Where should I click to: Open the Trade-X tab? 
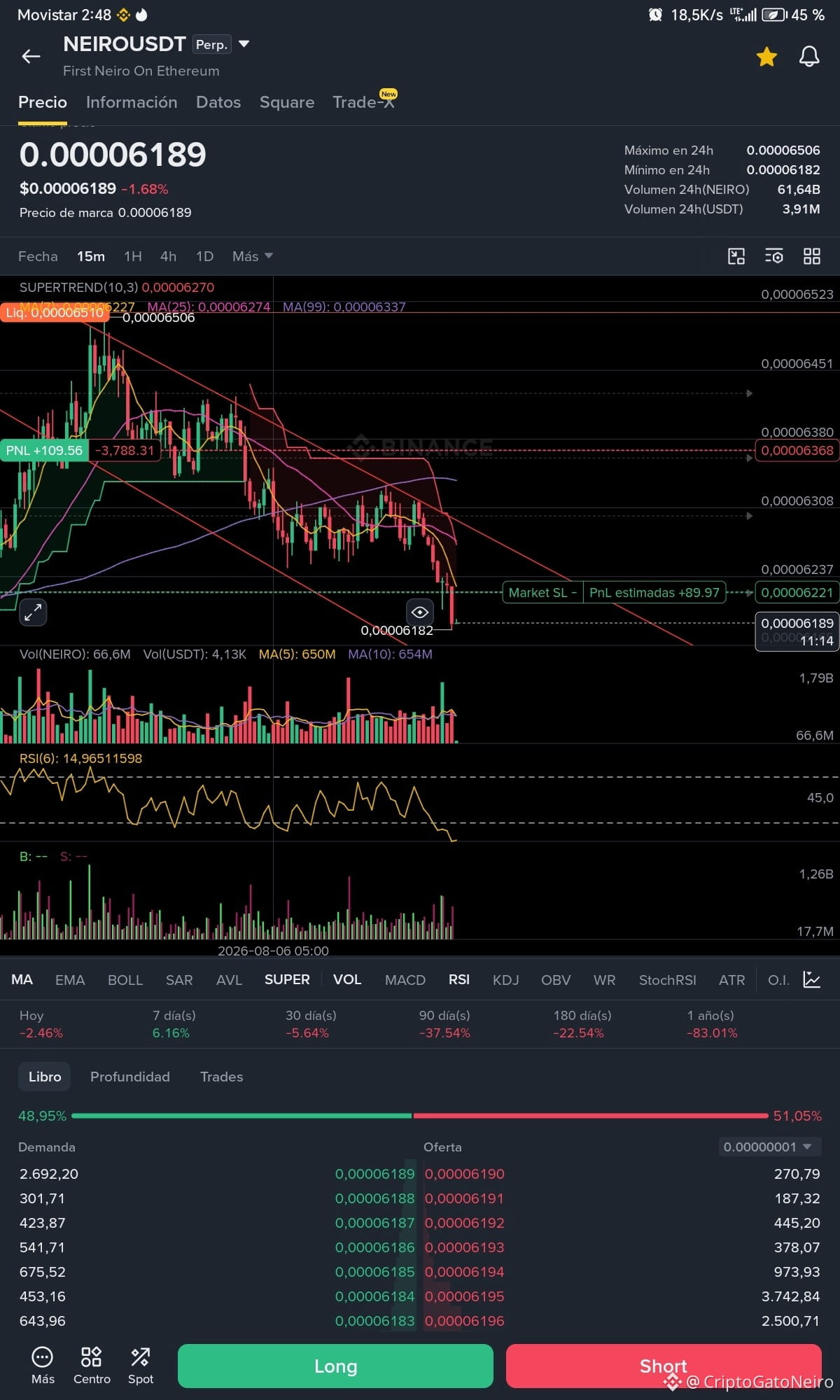pyautogui.click(x=364, y=102)
